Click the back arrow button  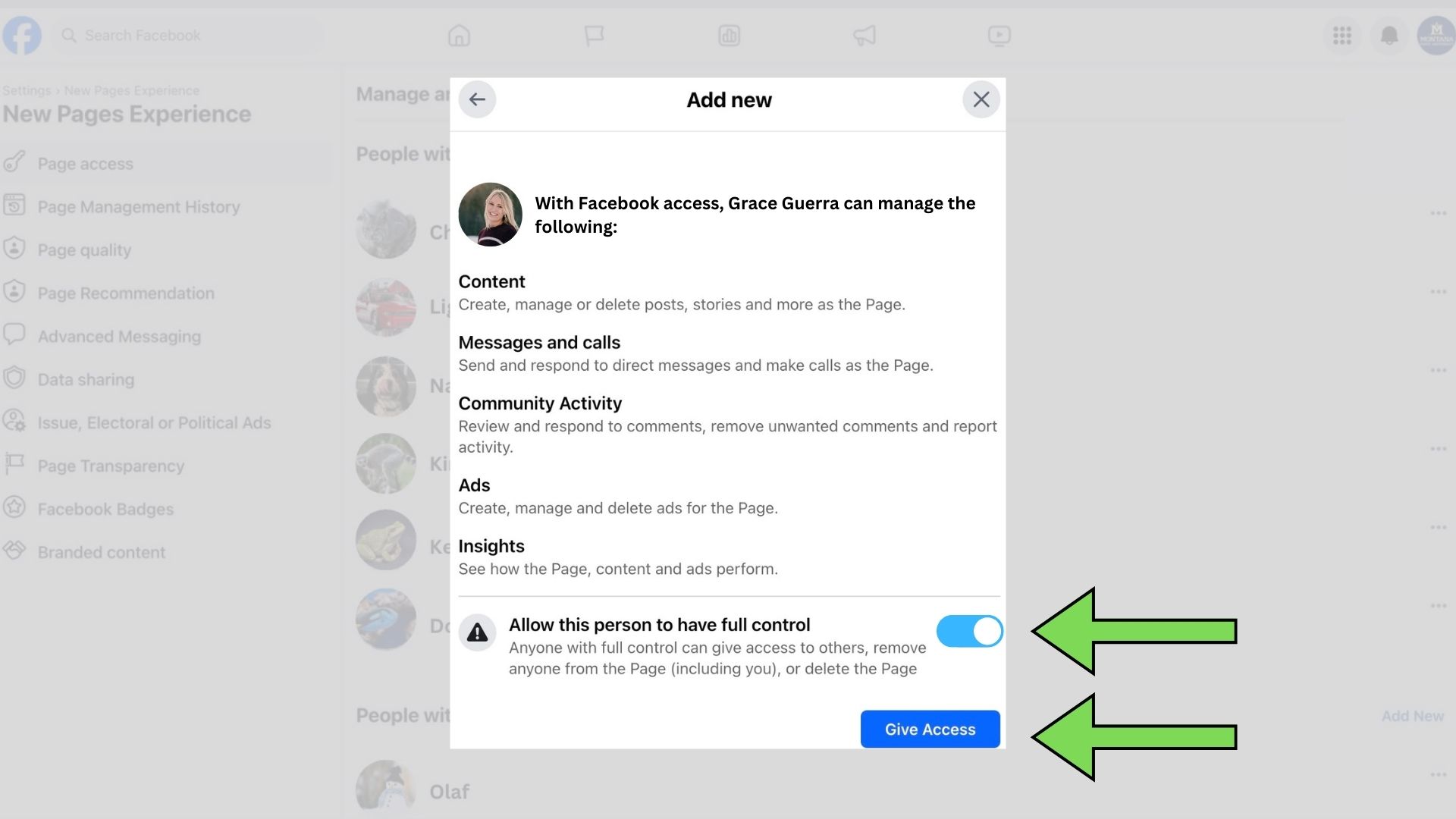(x=477, y=99)
